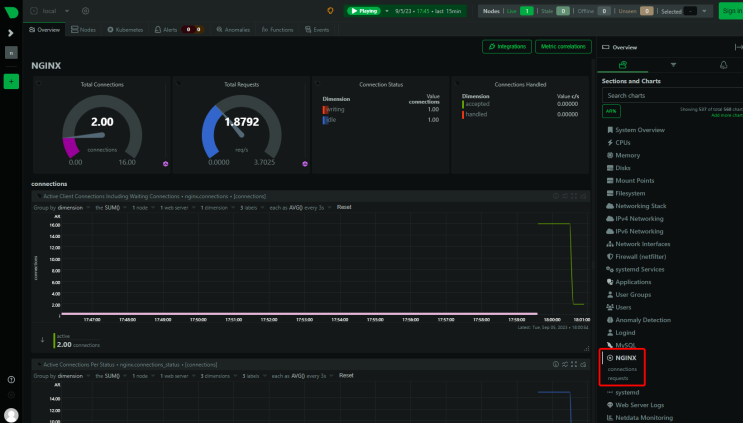Click the Add more charts link

[726, 115]
